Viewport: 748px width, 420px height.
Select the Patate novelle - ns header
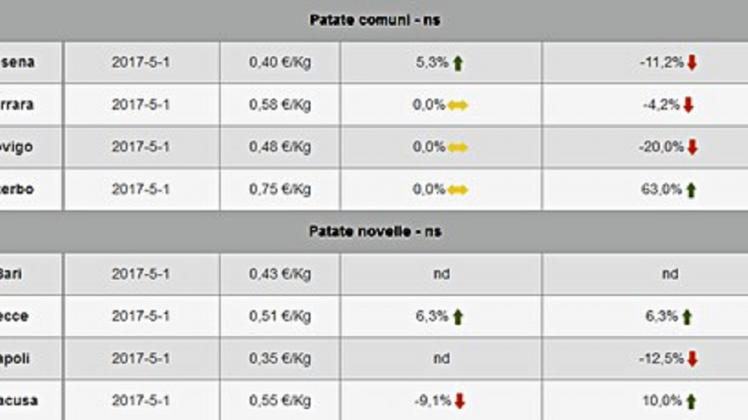375,231
